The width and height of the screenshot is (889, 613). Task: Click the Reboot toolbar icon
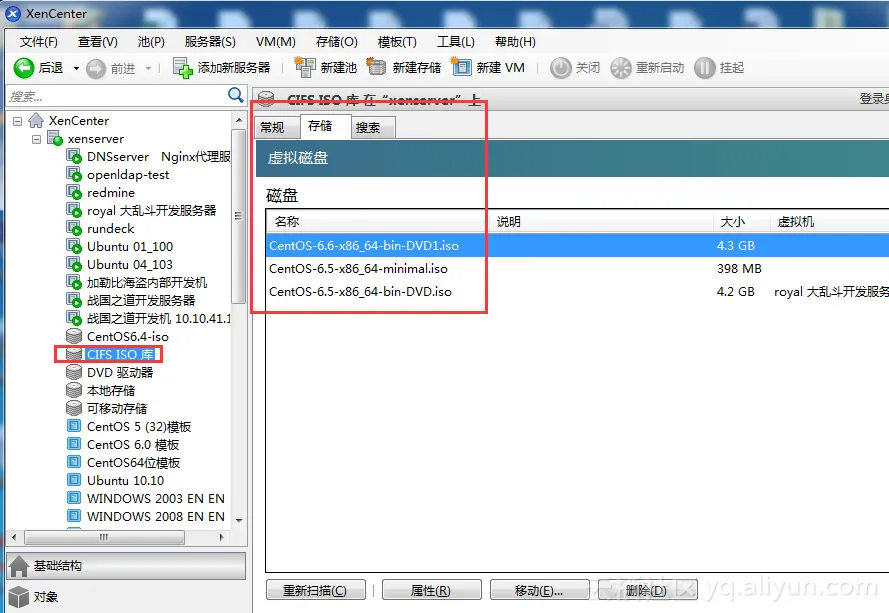tap(621, 68)
